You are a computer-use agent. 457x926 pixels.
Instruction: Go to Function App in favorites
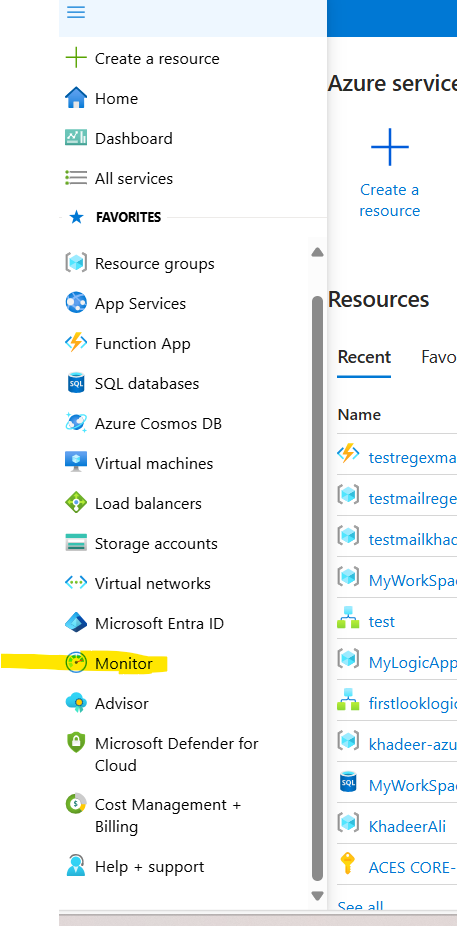pos(143,344)
